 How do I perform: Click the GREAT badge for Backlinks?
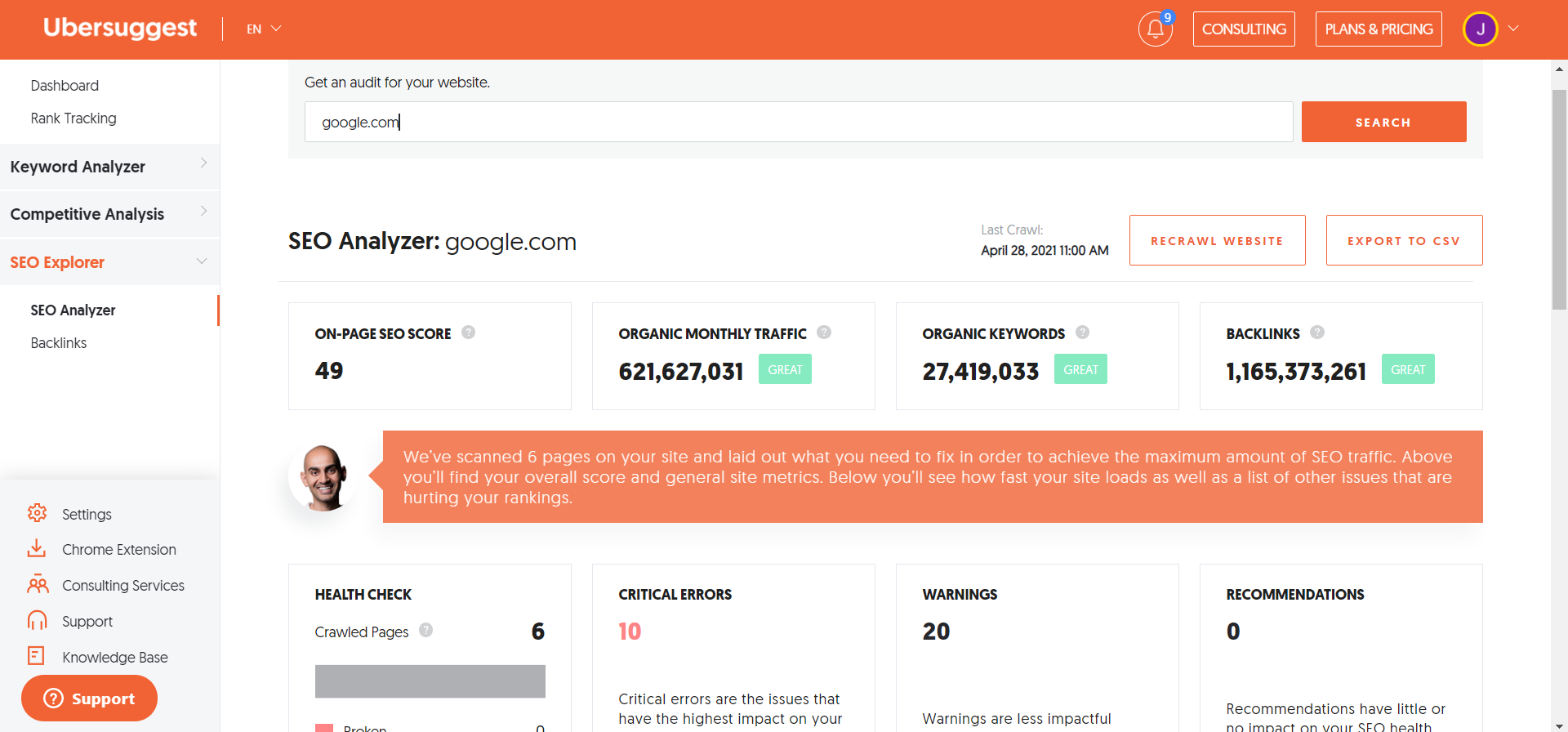pyautogui.click(x=1408, y=369)
